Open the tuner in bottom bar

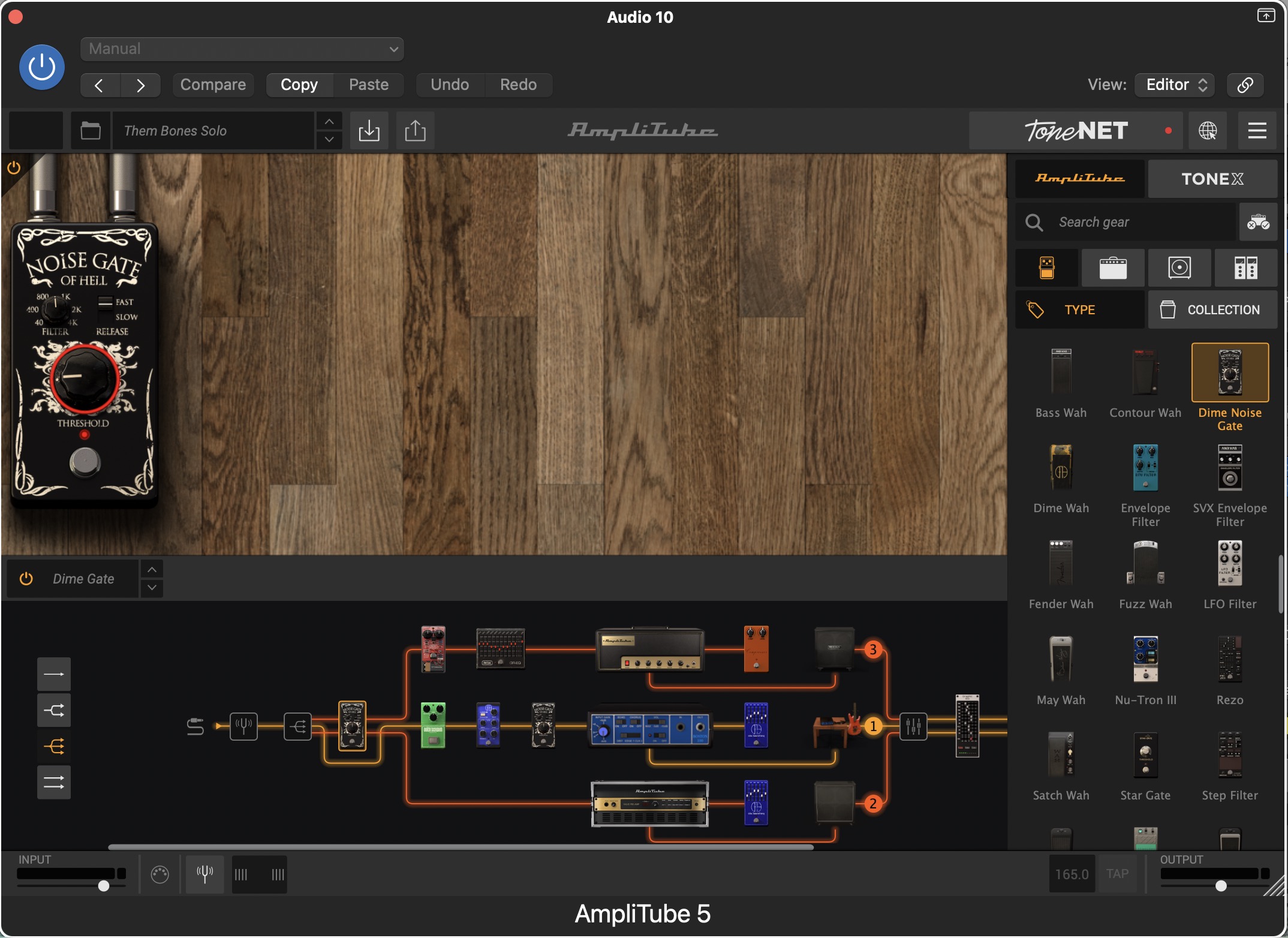coord(205,874)
